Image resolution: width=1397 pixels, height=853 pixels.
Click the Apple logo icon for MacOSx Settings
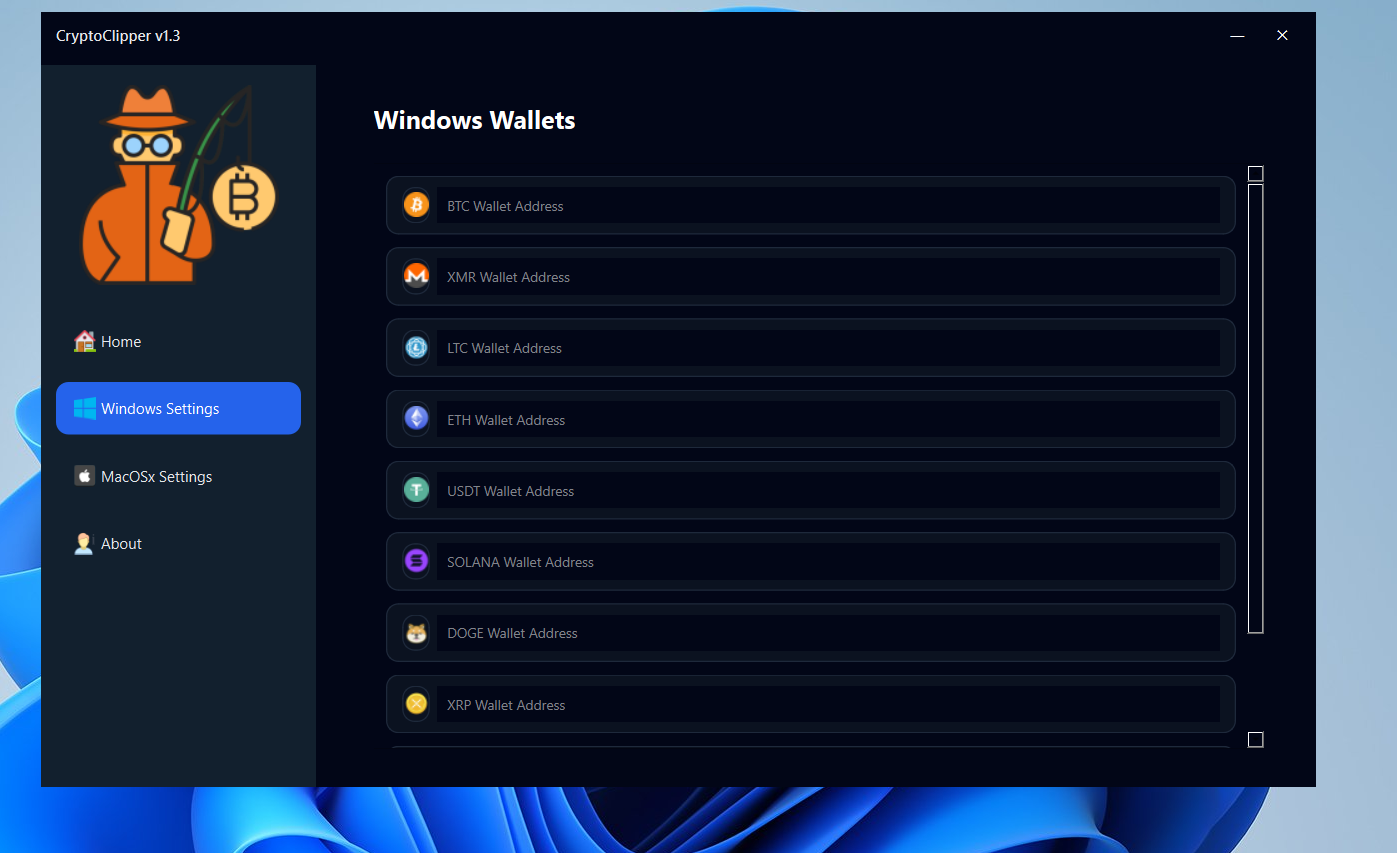click(x=84, y=476)
